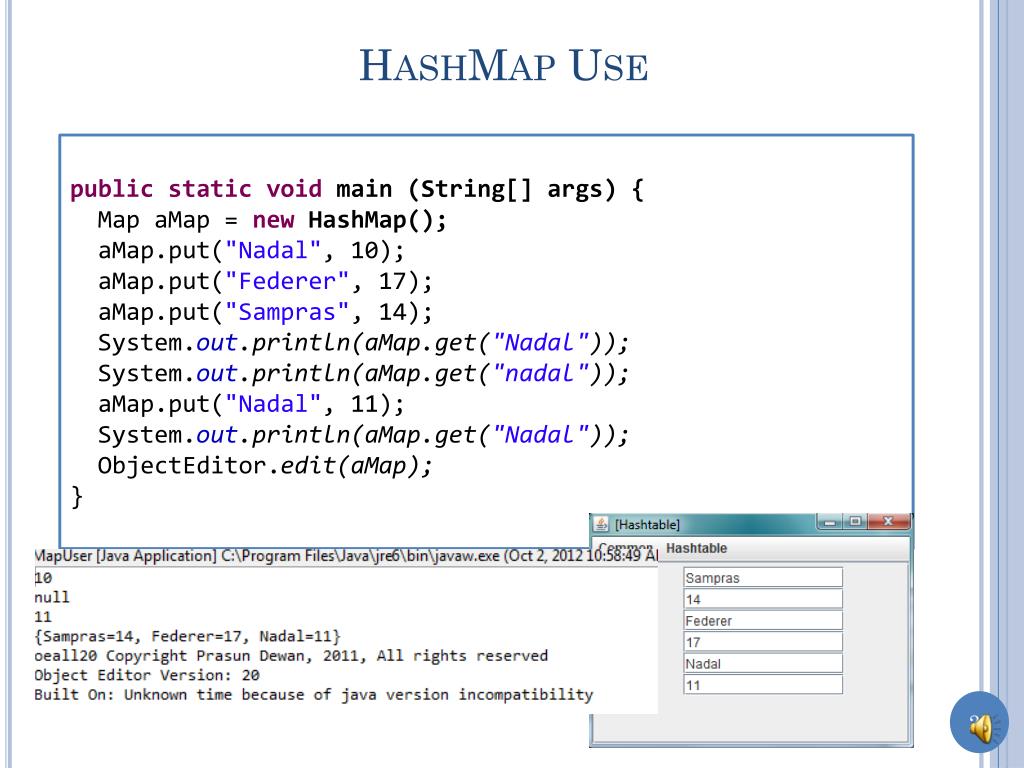Close the Hashtable window
This screenshot has width=1024, height=768.
click(x=888, y=522)
